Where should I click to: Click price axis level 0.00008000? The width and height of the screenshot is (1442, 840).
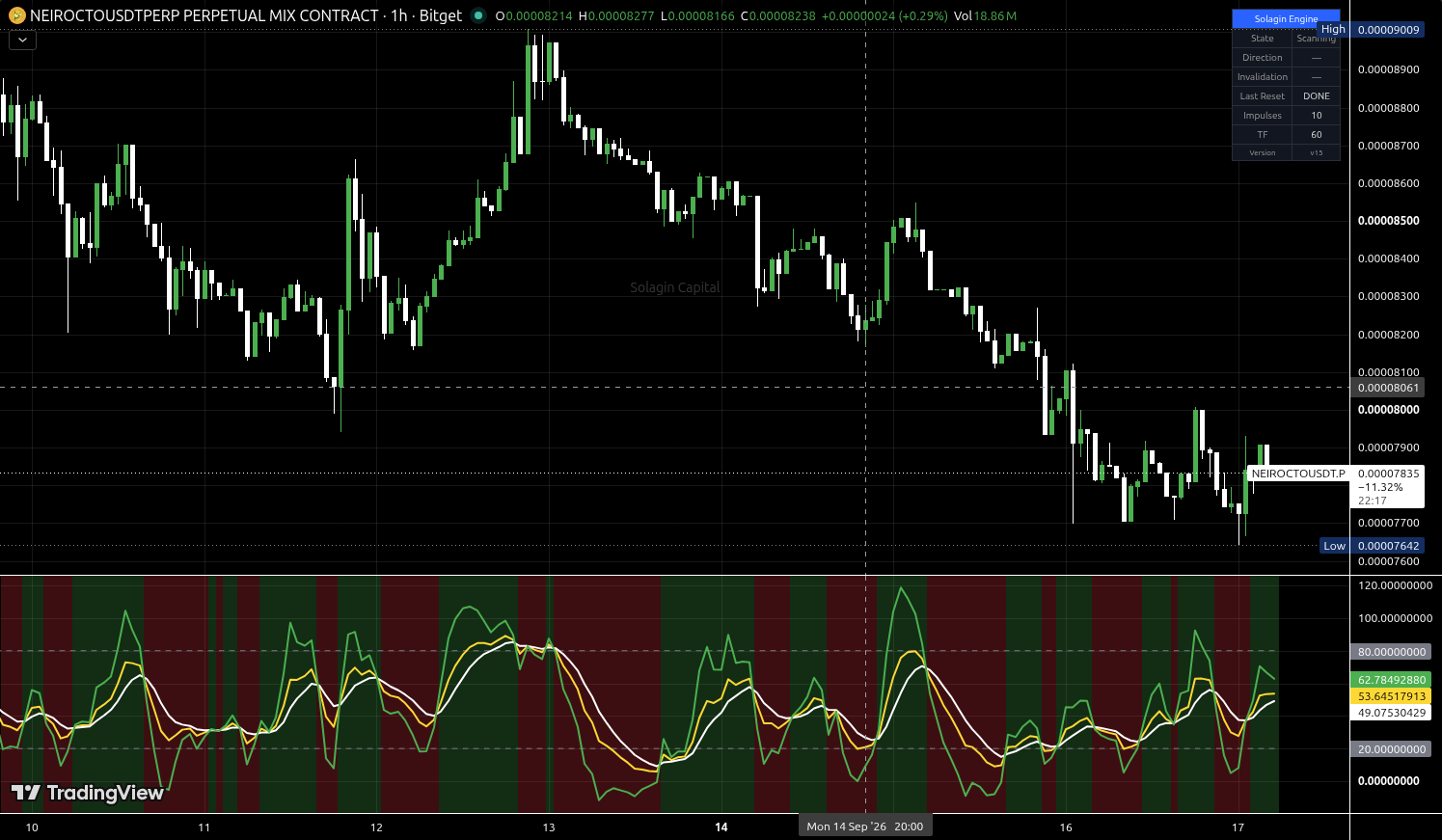pos(1388,410)
